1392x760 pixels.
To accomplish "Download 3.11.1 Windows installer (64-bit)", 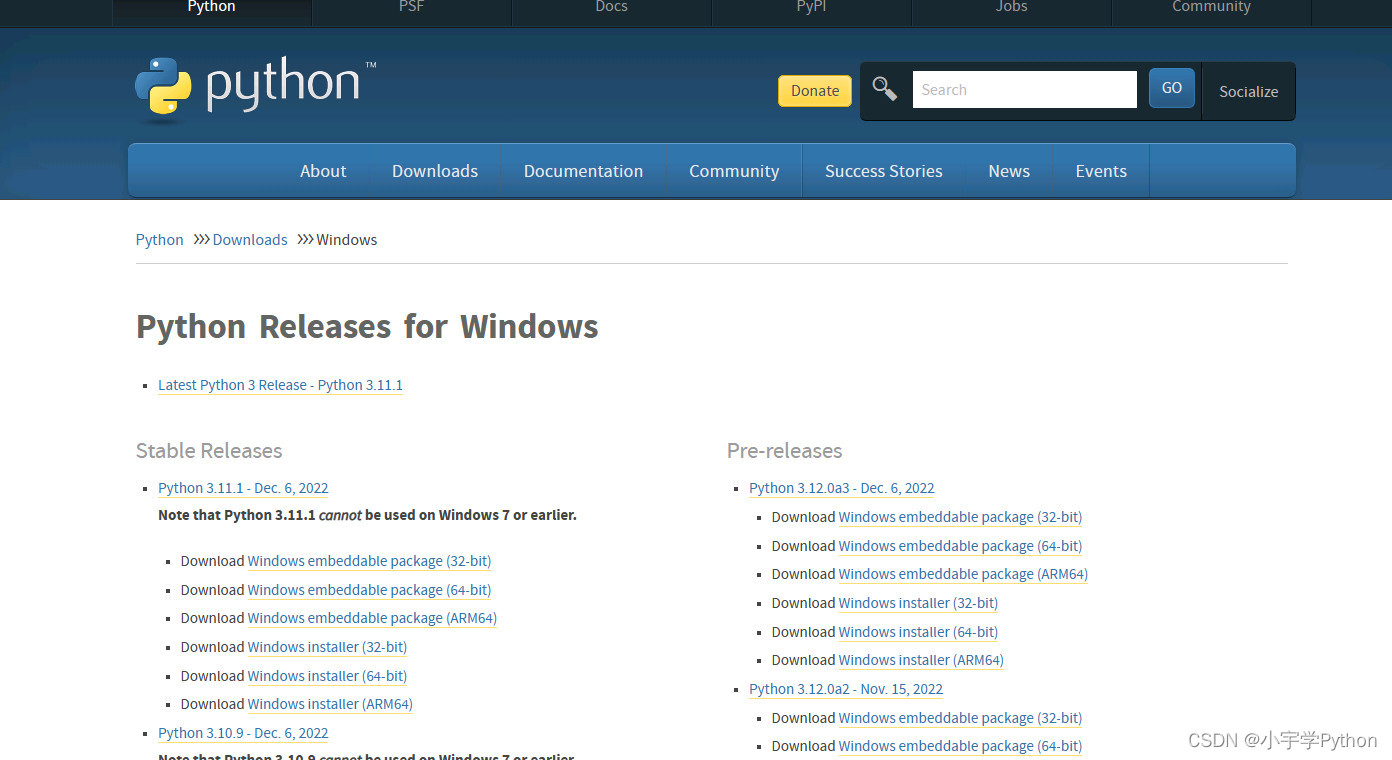I will pyautogui.click(x=327, y=676).
